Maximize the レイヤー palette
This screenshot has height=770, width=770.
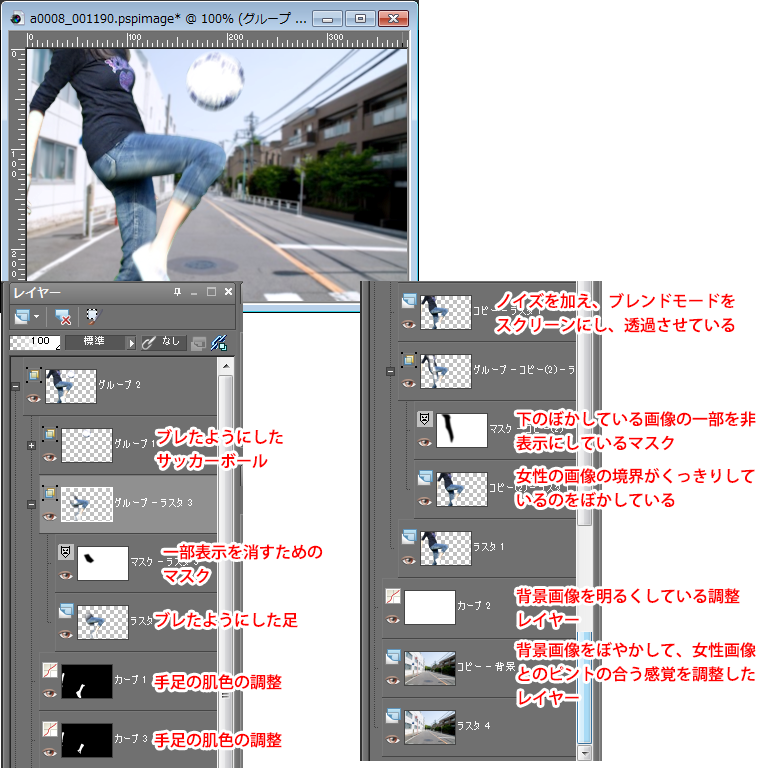click(211, 292)
